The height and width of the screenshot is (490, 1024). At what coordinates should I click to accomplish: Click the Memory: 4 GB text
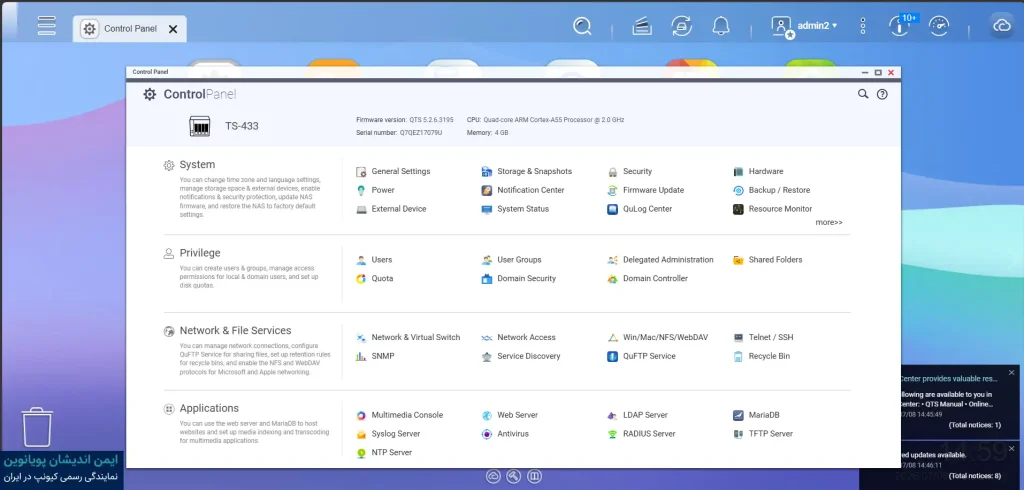(x=487, y=133)
